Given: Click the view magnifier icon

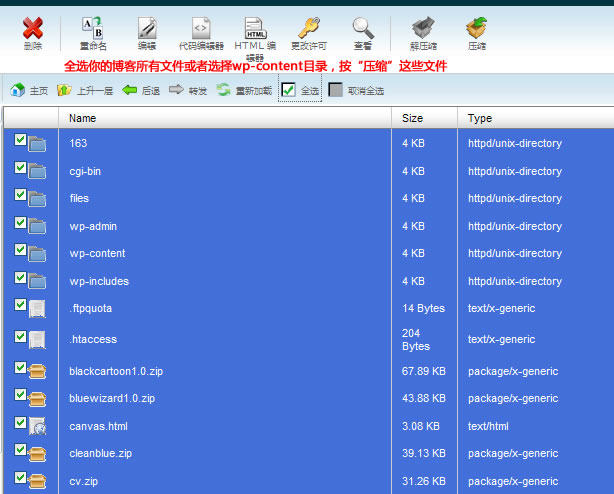Looking at the screenshot, I should (x=363, y=28).
